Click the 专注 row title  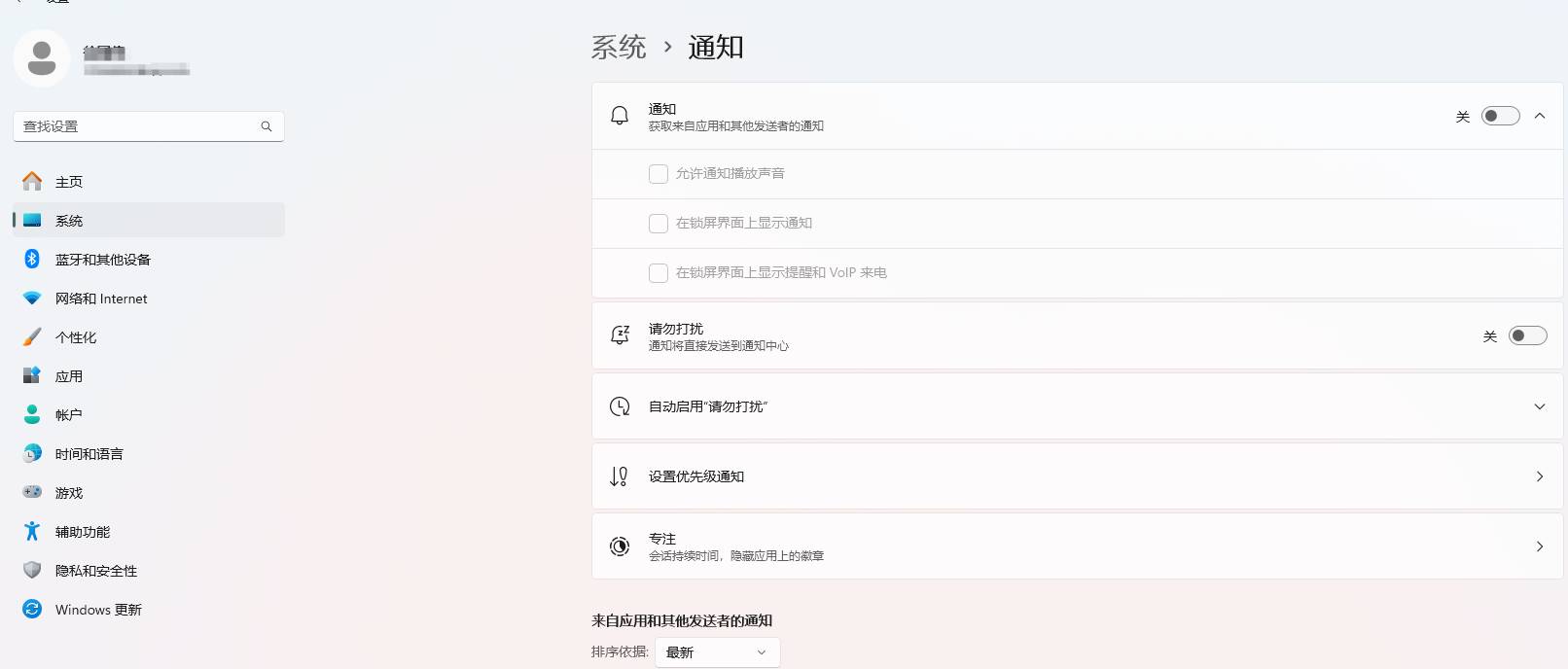[x=662, y=539]
